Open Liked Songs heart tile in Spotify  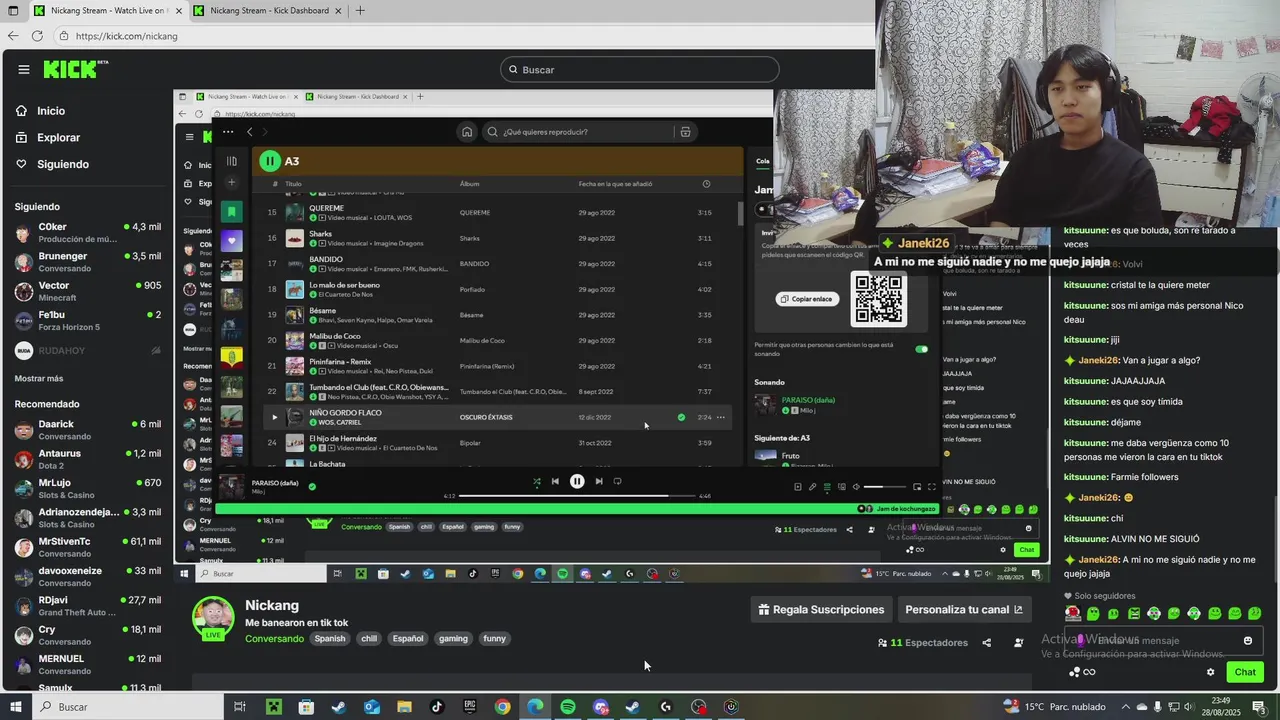(231, 240)
